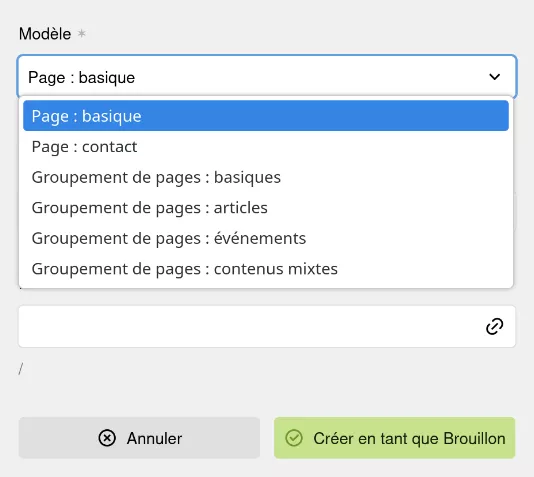The height and width of the screenshot is (477, 534).
Task: Open the Modèle dropdown combo box
Action: coord(267,77)
